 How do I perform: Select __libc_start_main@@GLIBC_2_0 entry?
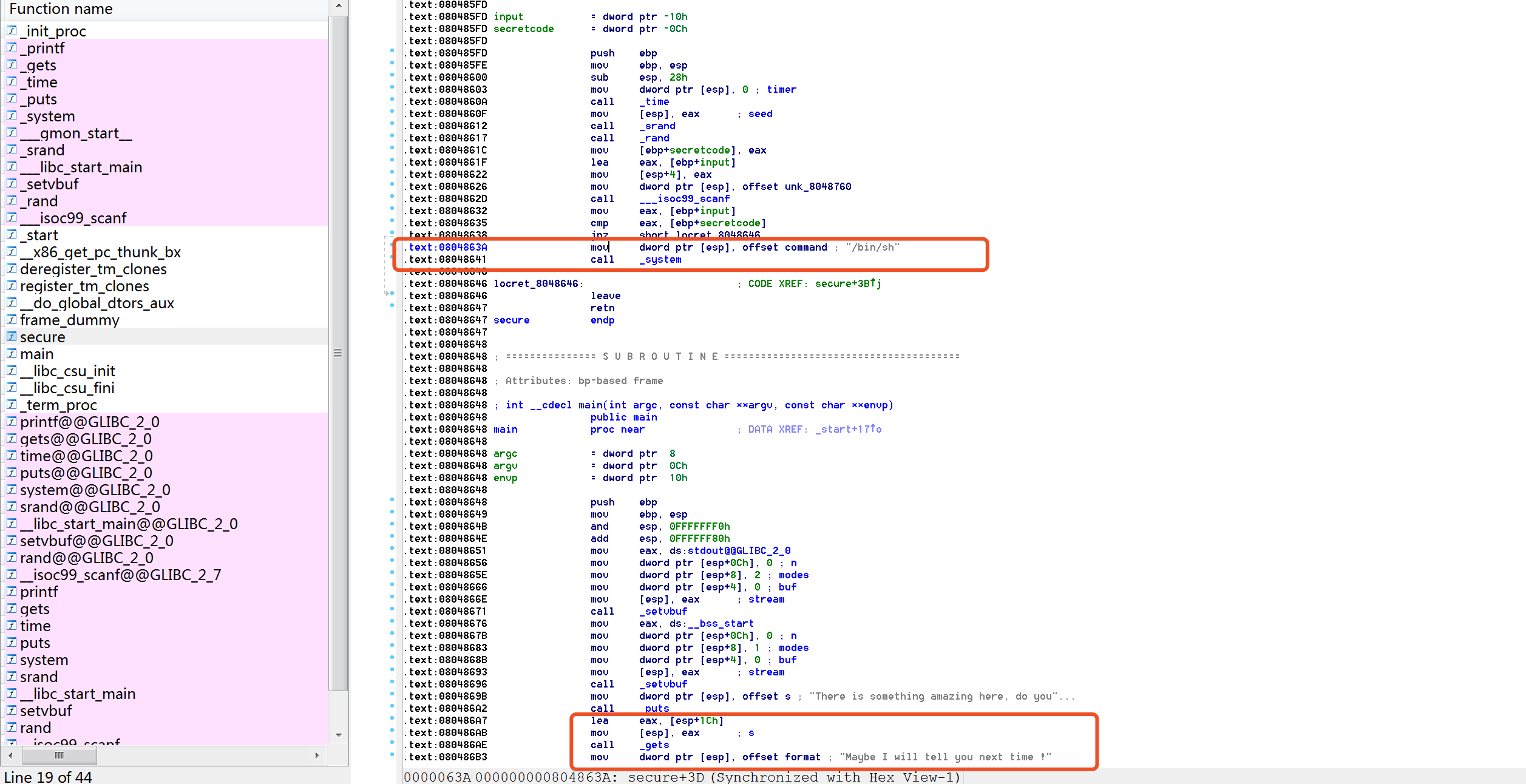pyautogui.click(x=129, y=524)
